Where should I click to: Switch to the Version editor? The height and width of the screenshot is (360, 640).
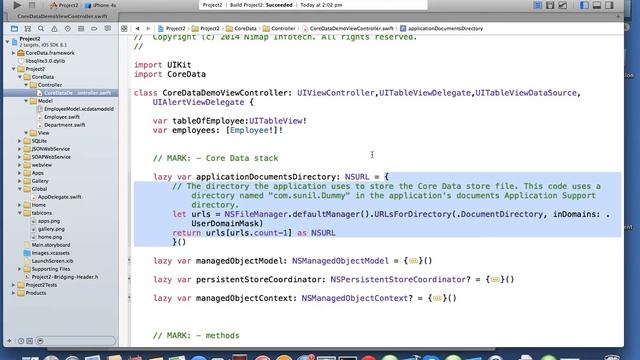click(x=563, y=5)
